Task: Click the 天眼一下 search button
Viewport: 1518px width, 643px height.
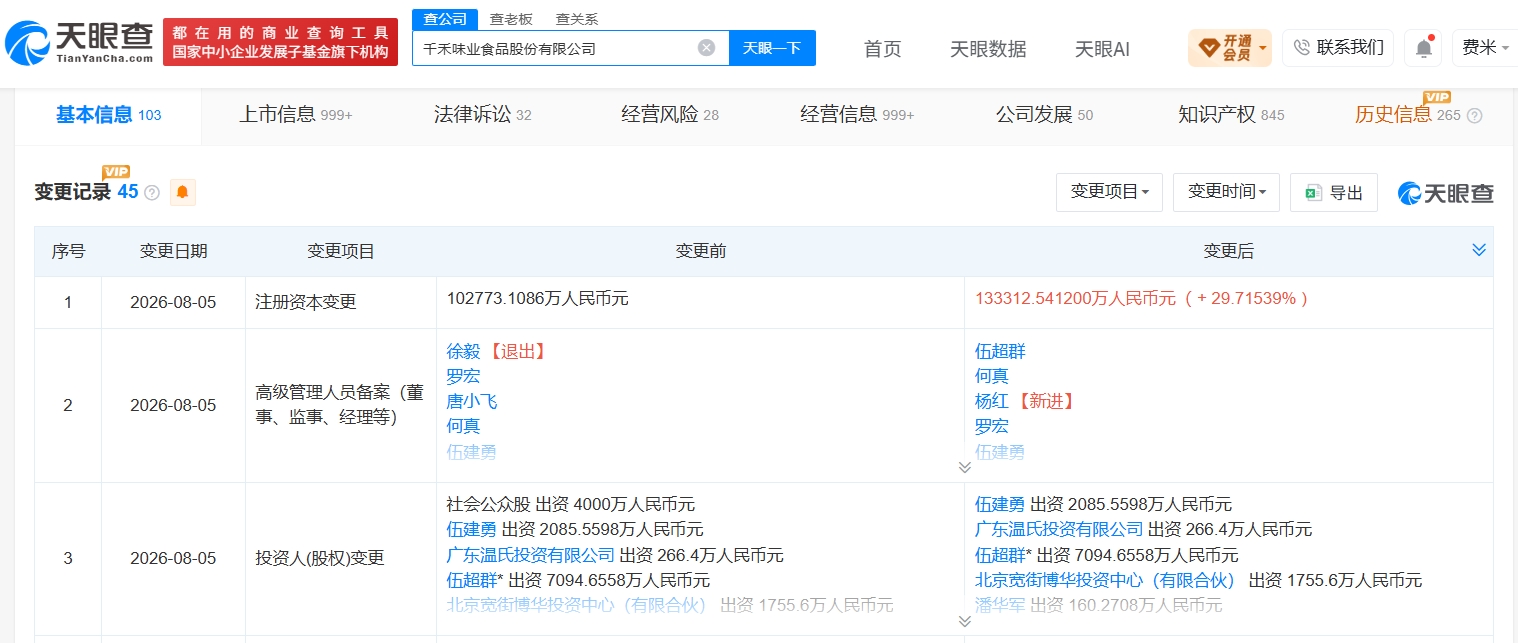Action: click(772, 48)
